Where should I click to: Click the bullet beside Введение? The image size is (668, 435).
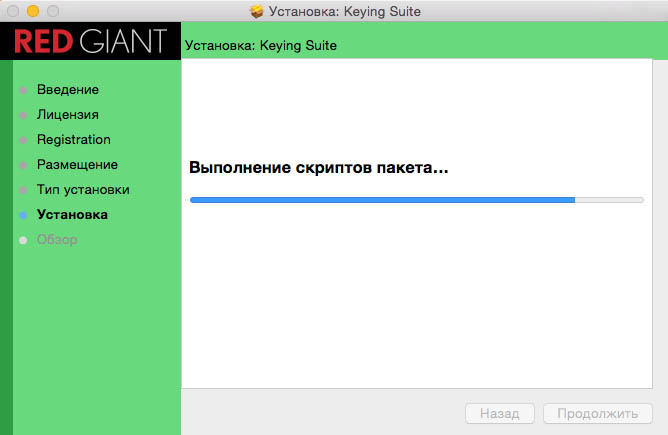23,90
